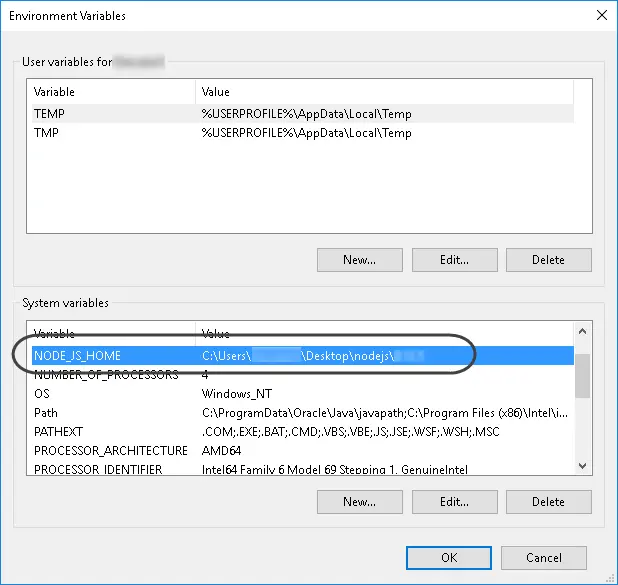The image size is (618, 585).
Task: Click Edit under system variables
Action: pos(454,502)
